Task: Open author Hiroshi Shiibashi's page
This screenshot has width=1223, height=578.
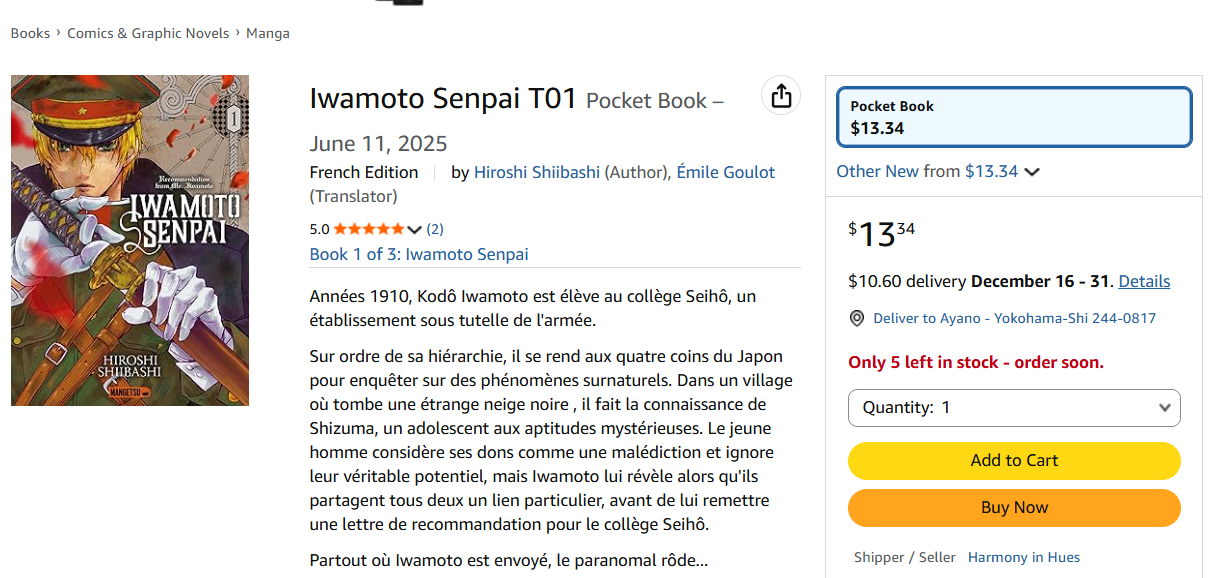Action: click(x=537, y=172)
